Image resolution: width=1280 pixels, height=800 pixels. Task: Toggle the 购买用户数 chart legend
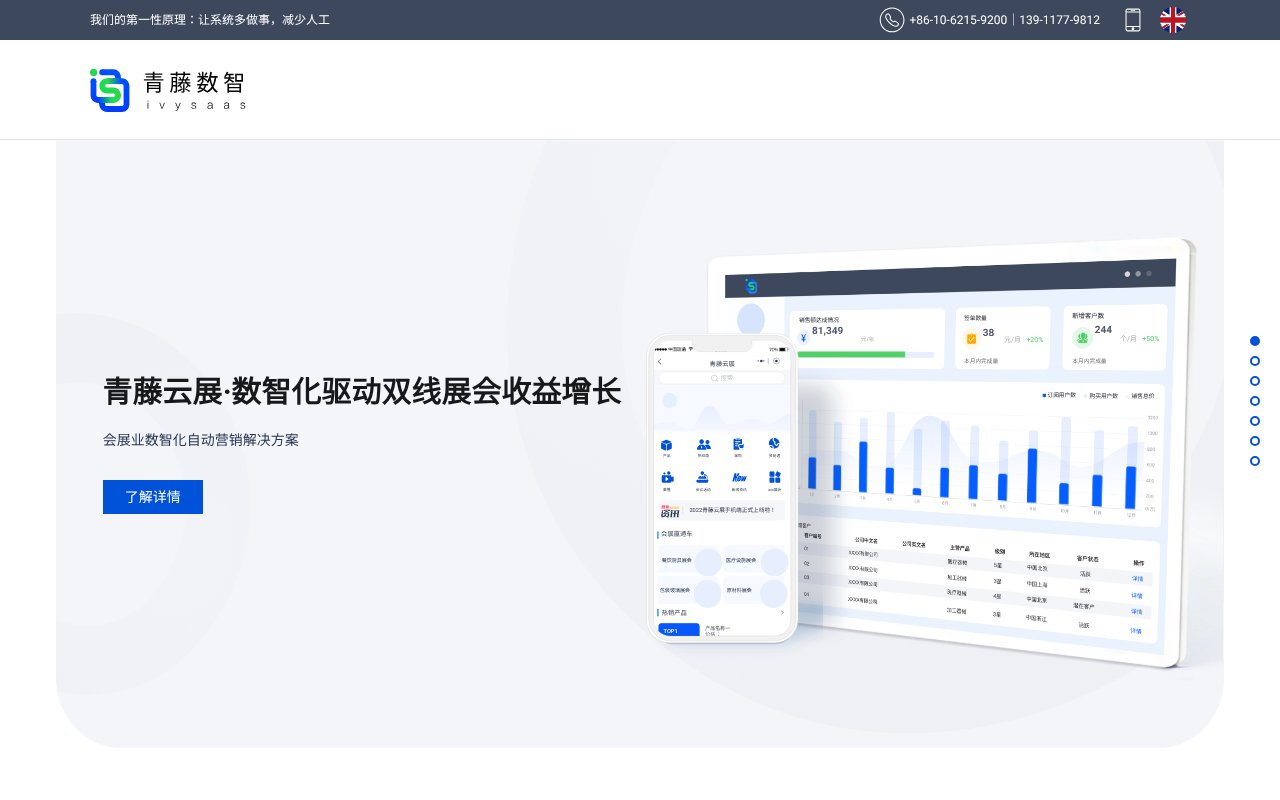[x=1102, y=396]
